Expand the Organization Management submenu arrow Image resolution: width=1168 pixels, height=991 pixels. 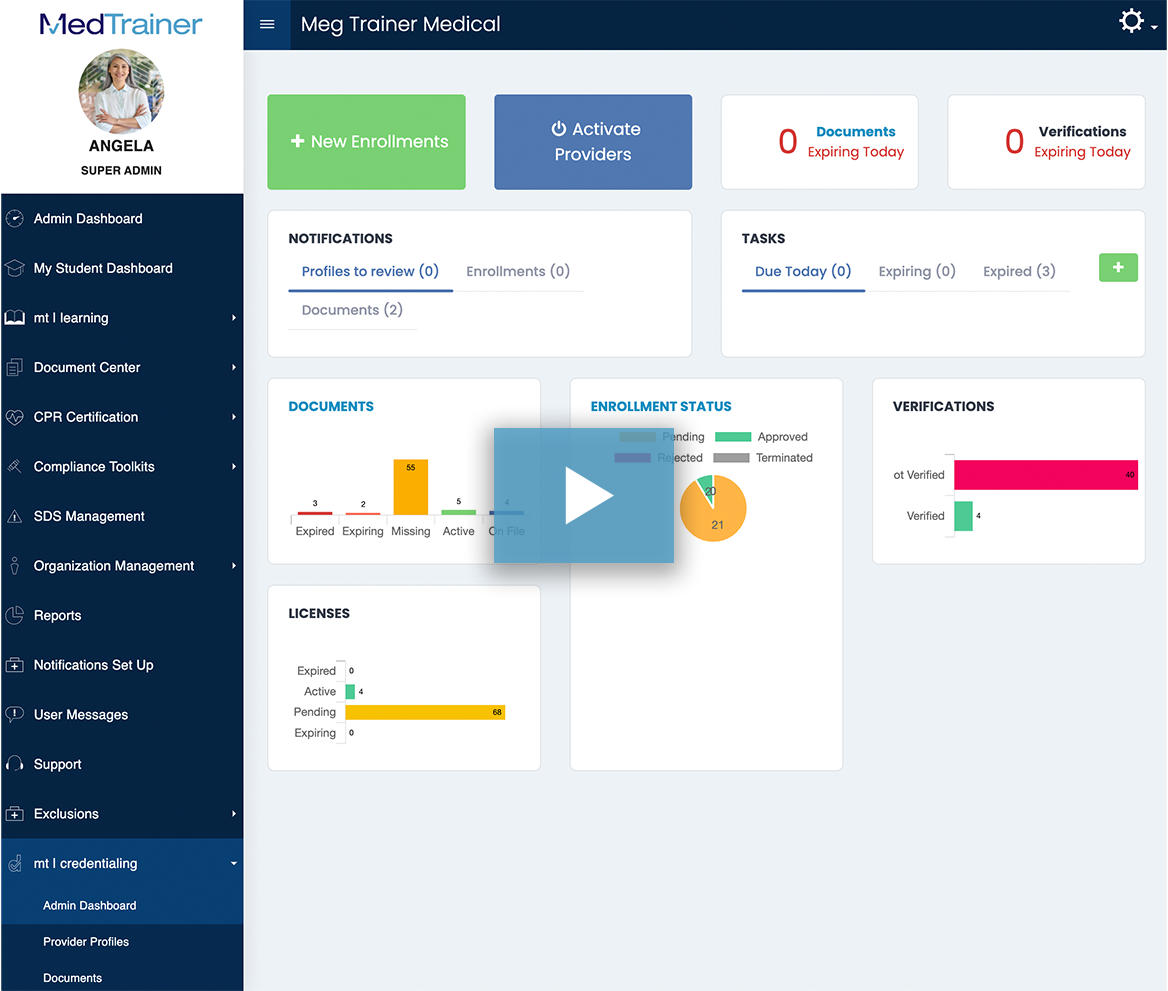tap(234, 566)
